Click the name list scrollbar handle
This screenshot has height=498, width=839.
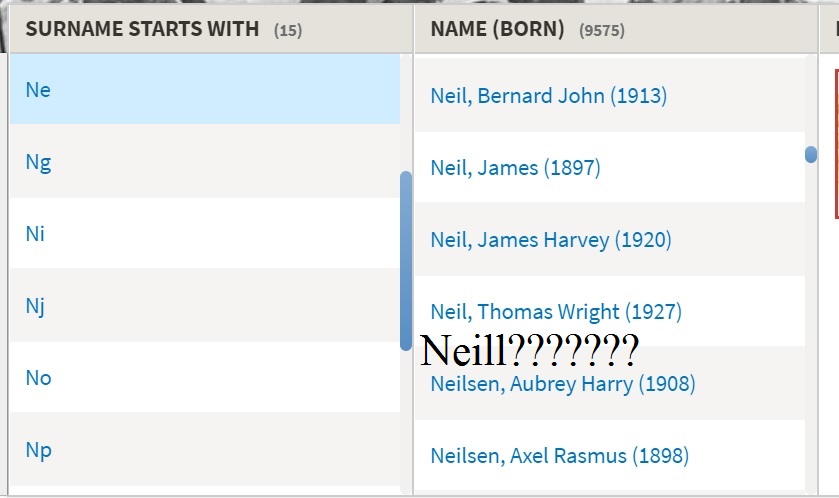click(811, 154)
